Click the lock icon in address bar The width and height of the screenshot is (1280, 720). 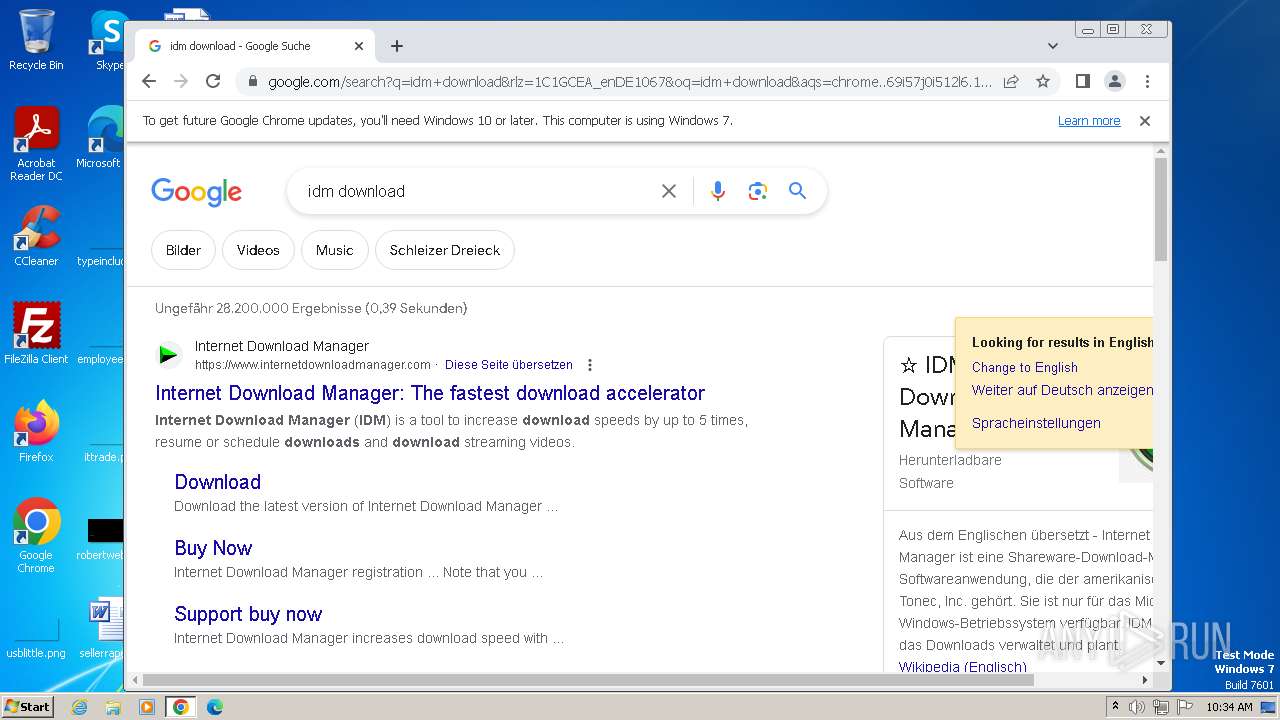[x=253, y=82]
